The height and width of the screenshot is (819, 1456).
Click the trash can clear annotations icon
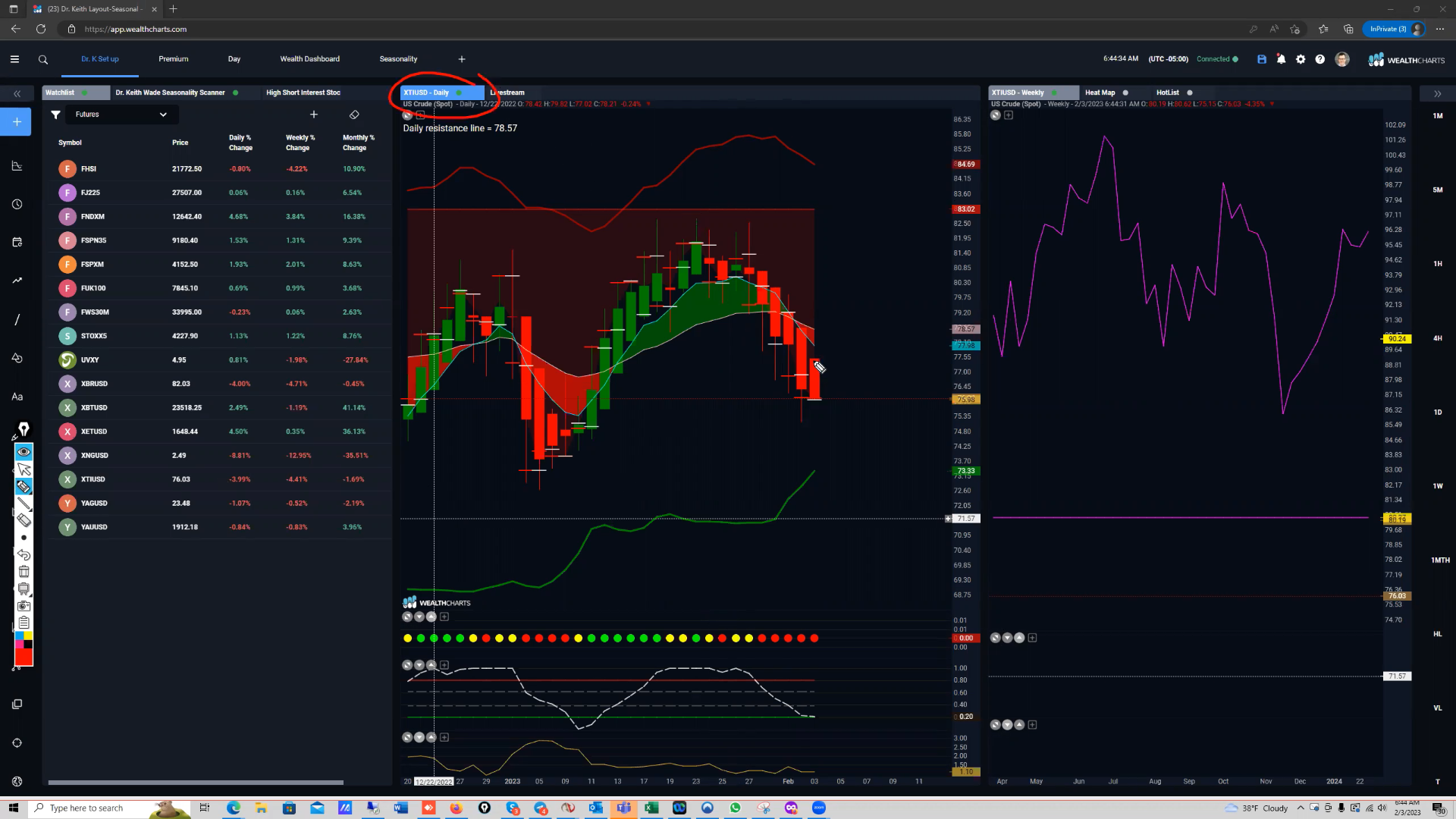coord(24,572)
